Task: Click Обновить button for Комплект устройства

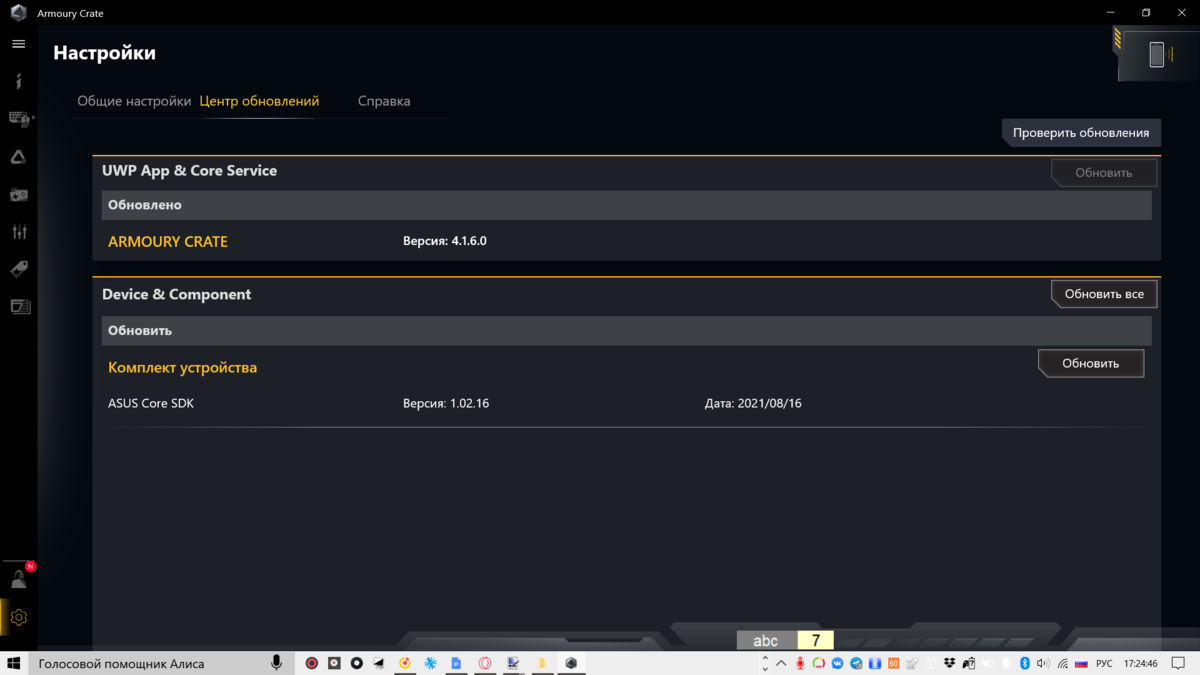Action: click(x=1091, y=363)
